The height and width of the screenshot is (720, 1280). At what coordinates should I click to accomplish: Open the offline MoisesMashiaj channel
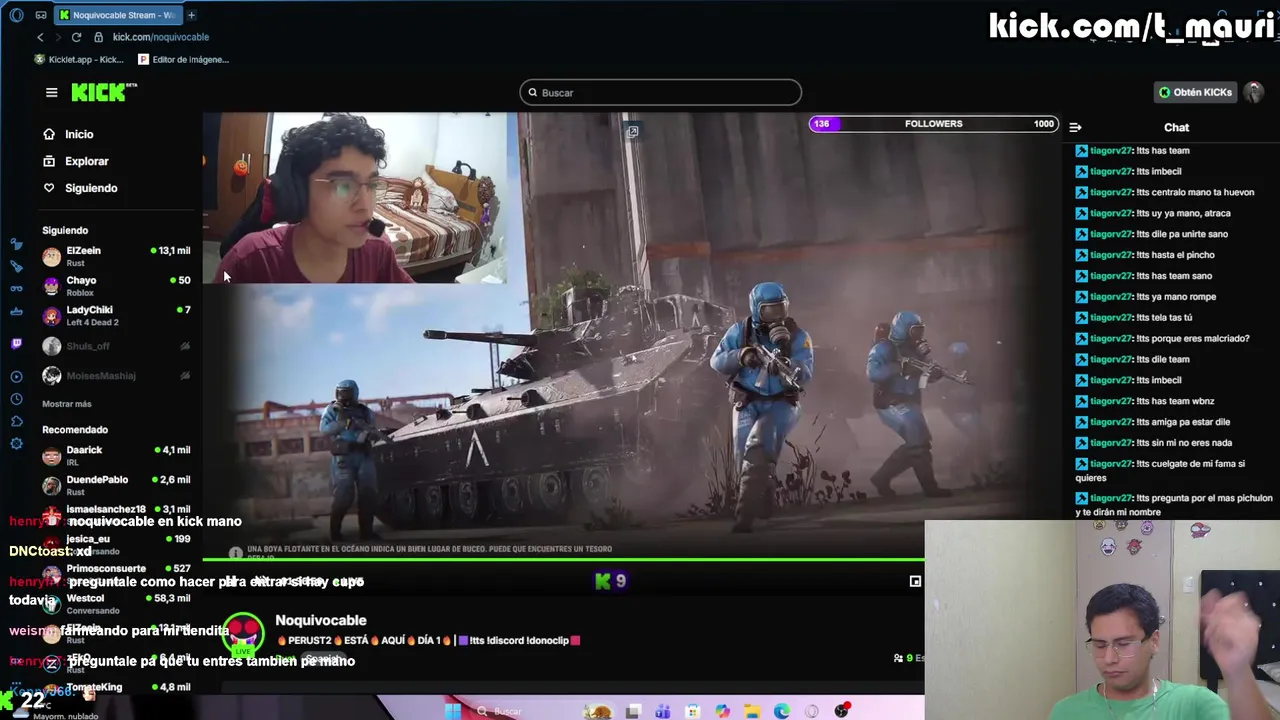point(116,376)
